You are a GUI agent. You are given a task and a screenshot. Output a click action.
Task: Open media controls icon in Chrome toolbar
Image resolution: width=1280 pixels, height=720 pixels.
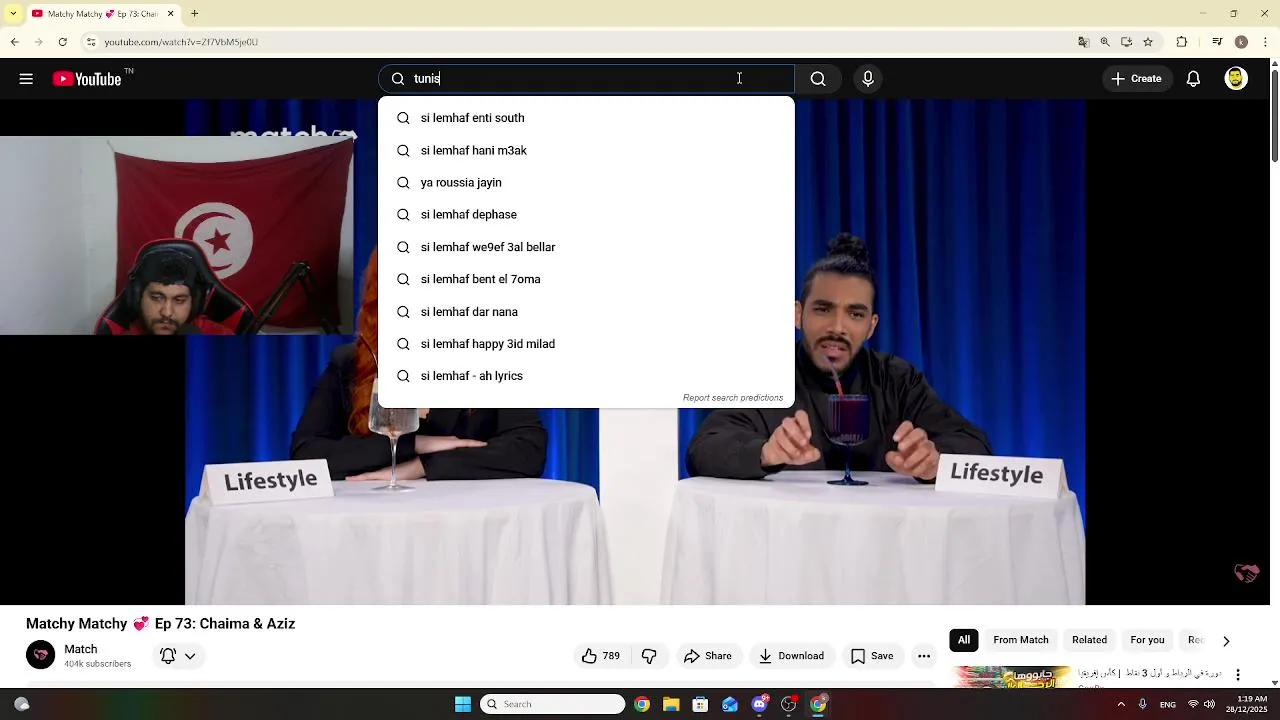click(1217, 42)
